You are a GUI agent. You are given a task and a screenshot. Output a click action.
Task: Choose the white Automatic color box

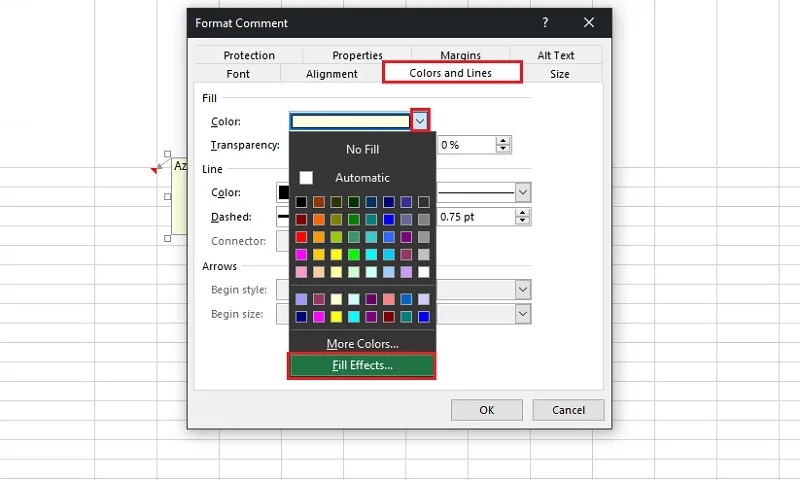coord(307,177)
